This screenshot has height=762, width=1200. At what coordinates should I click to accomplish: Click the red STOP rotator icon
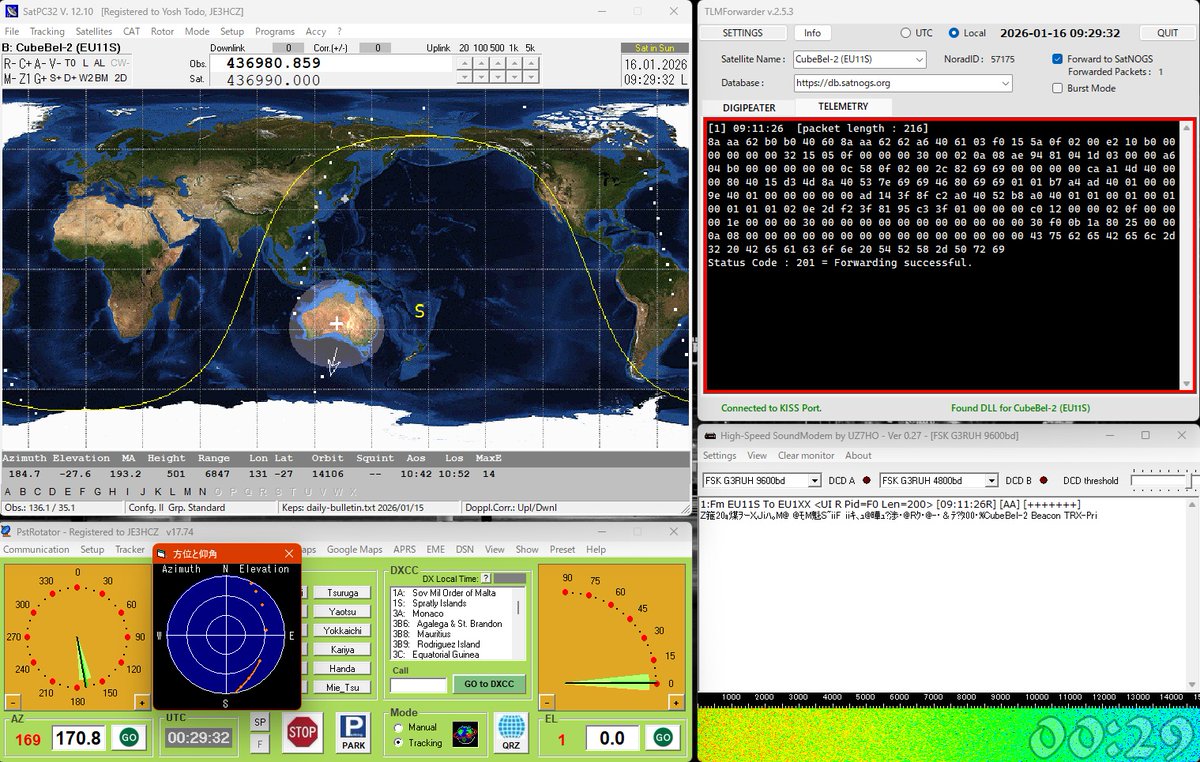pyautogui.click(x=302, y=732)
